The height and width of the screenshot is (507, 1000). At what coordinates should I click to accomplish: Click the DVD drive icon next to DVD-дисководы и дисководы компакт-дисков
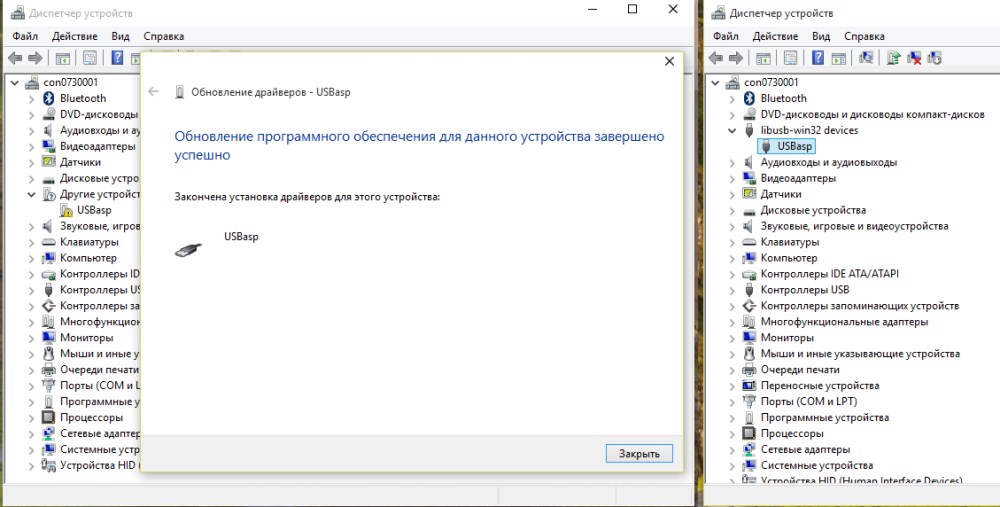pos(749,114)
